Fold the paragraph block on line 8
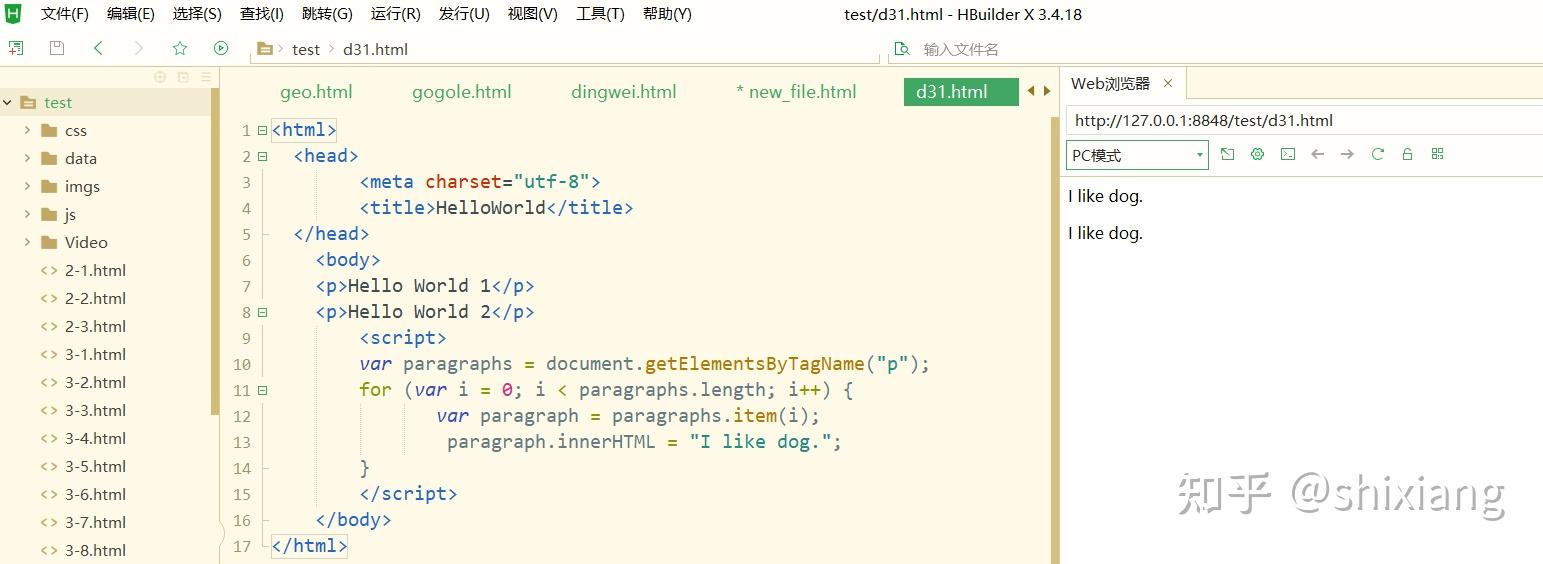This screenshot has width=1543, height=564. [262, 312]
